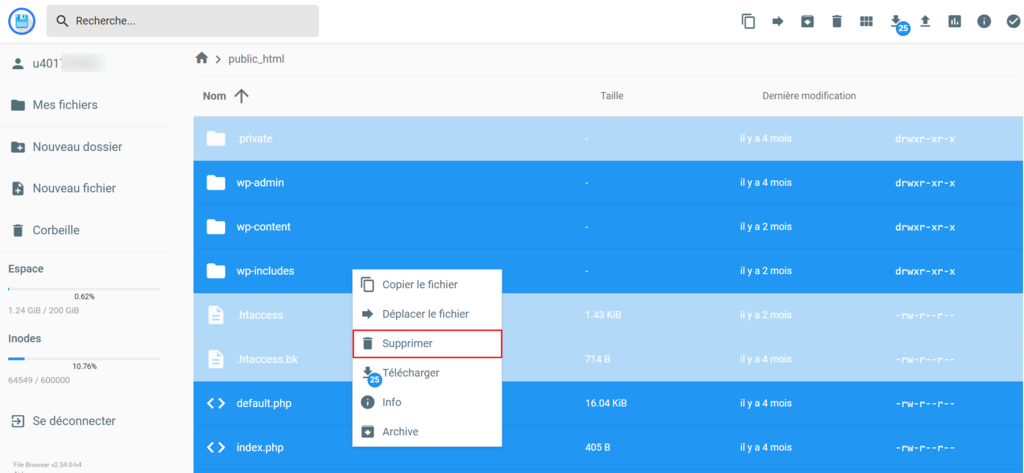Click the 0.62% space usage value
This screenshot has width=1024, height=473.
click(x=84, y=296)
